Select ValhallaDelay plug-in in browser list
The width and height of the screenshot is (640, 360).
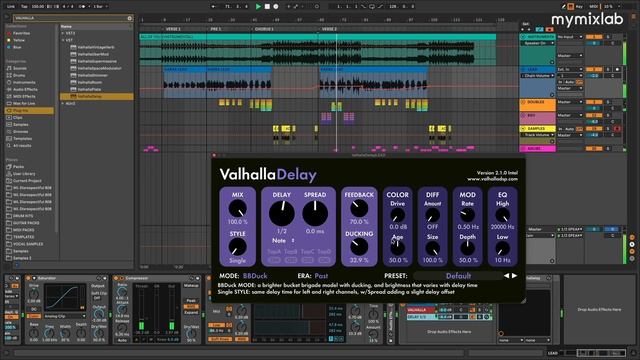[x=96, y=96]
